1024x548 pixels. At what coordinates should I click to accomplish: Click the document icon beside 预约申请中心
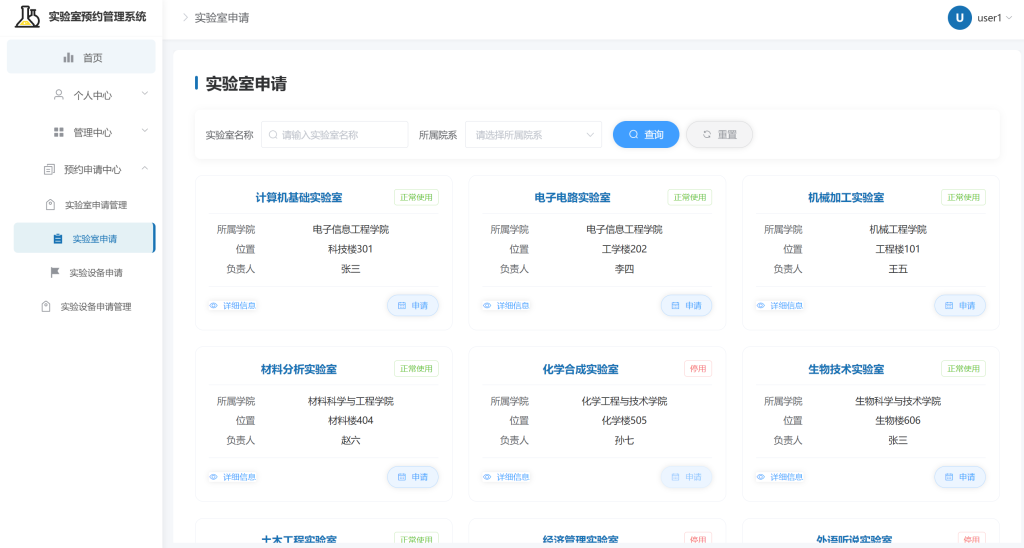tap(49, 169)
